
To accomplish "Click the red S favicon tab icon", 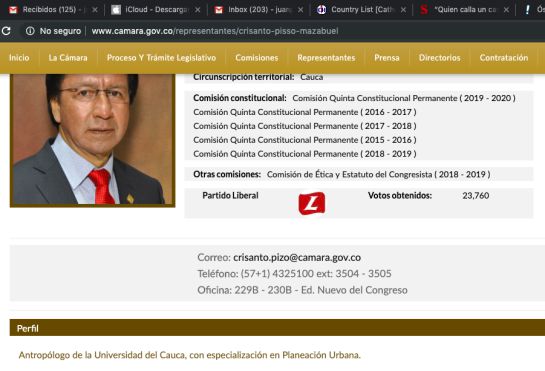I will pos(424,10).
